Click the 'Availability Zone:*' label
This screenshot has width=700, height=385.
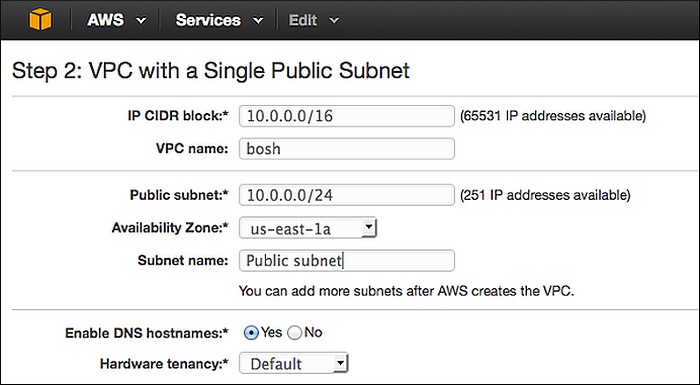[170, 228]
